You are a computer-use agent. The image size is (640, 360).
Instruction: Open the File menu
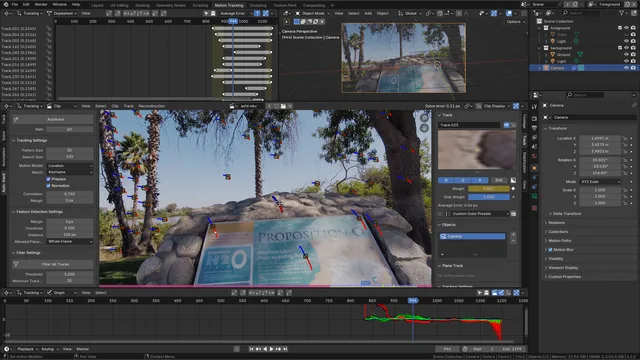(15, 4)
